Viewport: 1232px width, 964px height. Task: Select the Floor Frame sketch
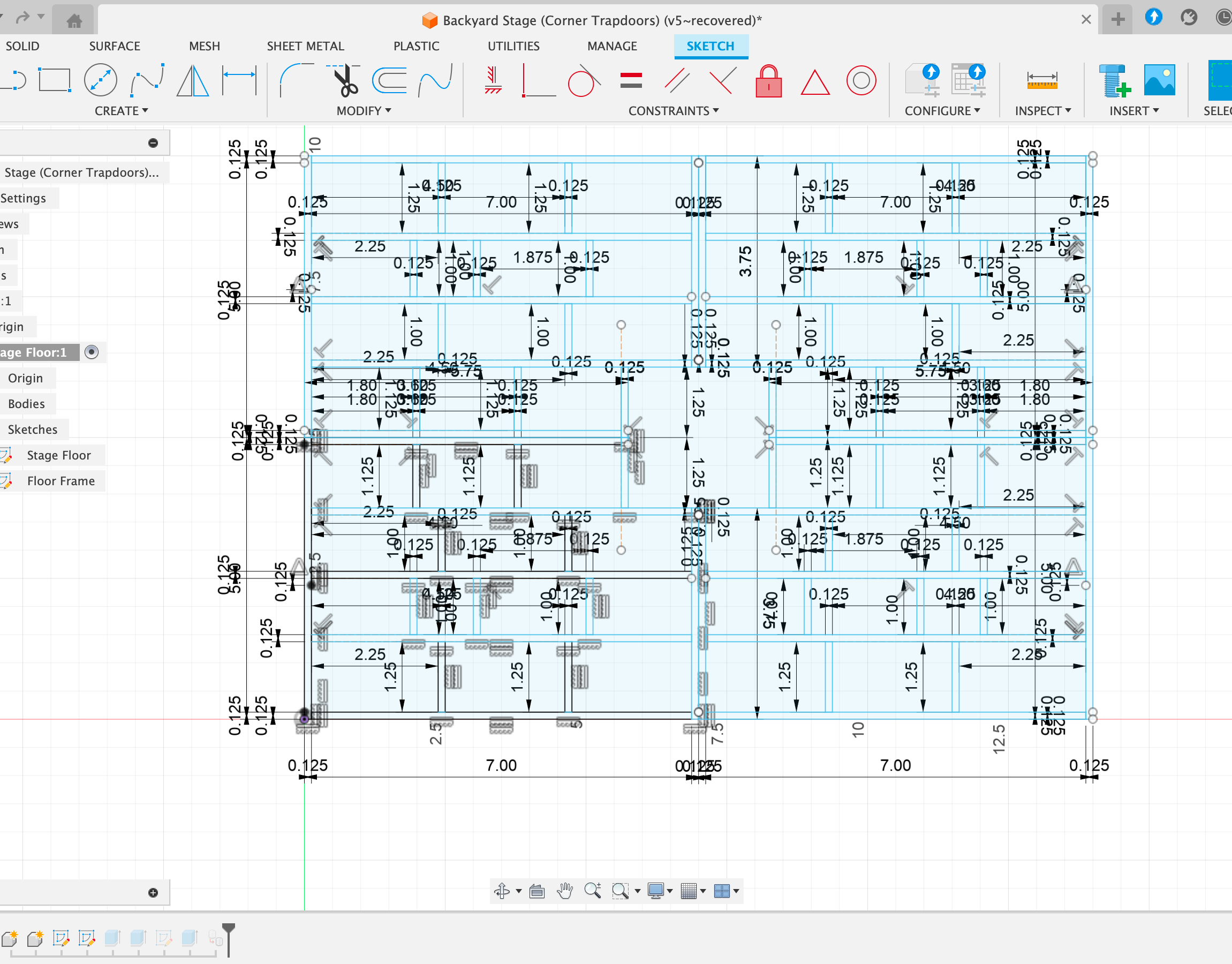(x=61, y=481)
